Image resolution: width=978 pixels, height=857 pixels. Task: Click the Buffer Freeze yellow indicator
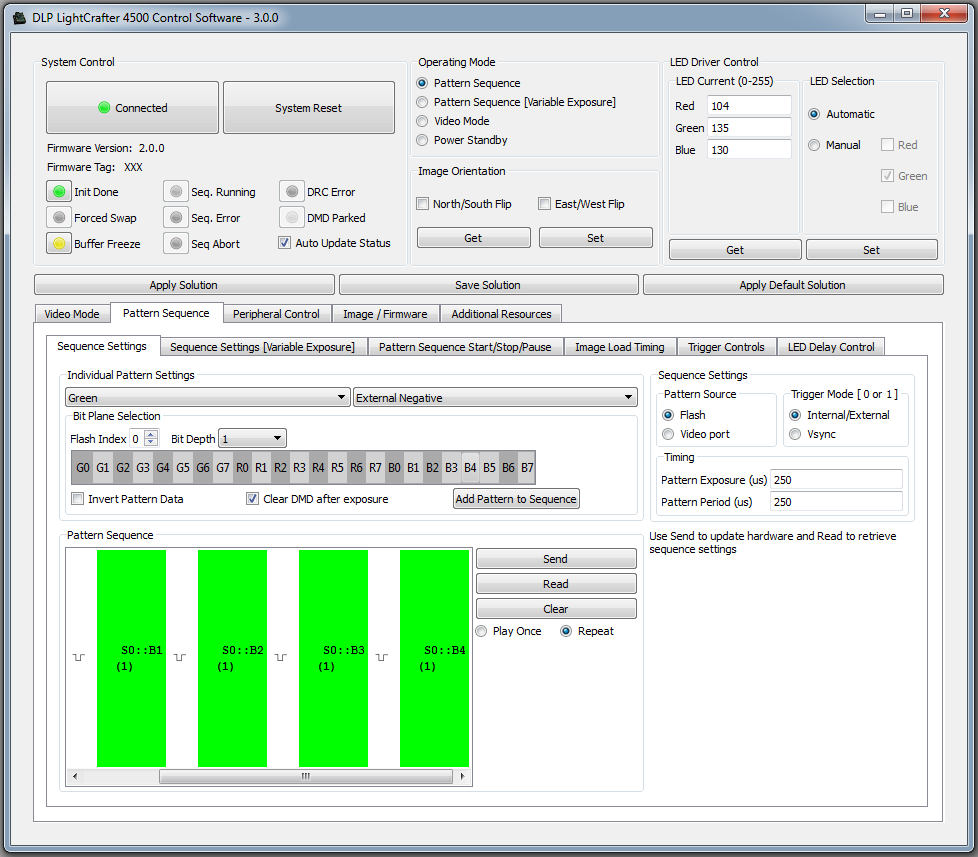pyautogui.click(x=59, y=243)
